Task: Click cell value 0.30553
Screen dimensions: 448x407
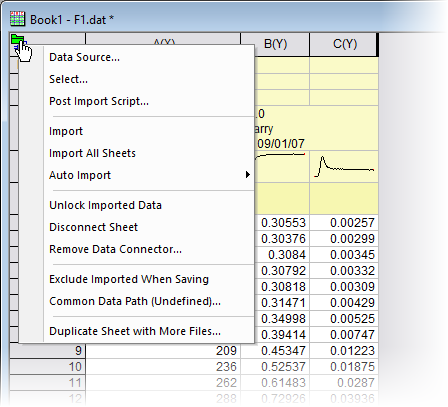Action: [x=283, y=223]
